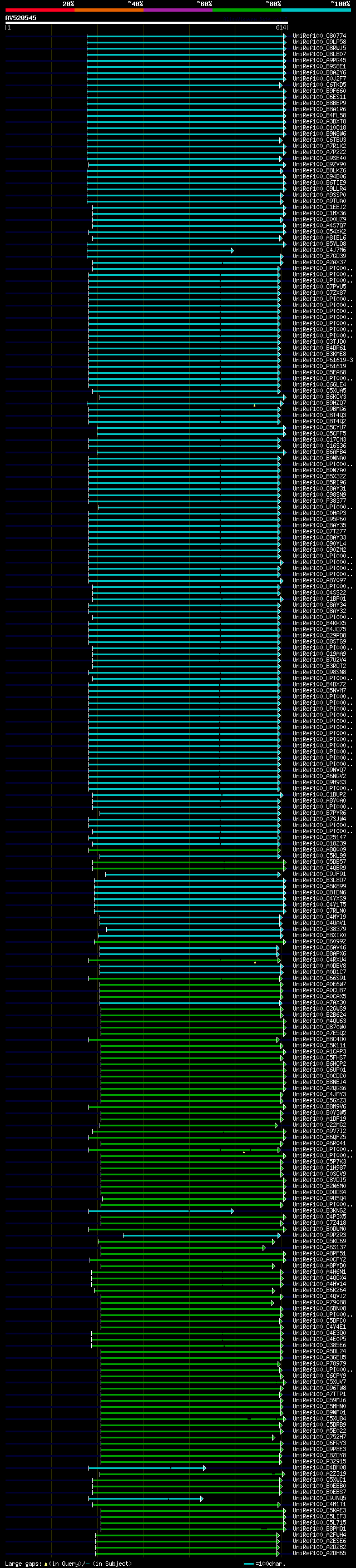Select the UniRef100_O60992 label
Image resolution: width=356 pixels, height=1568 pixels.
[x=319, y=942]
